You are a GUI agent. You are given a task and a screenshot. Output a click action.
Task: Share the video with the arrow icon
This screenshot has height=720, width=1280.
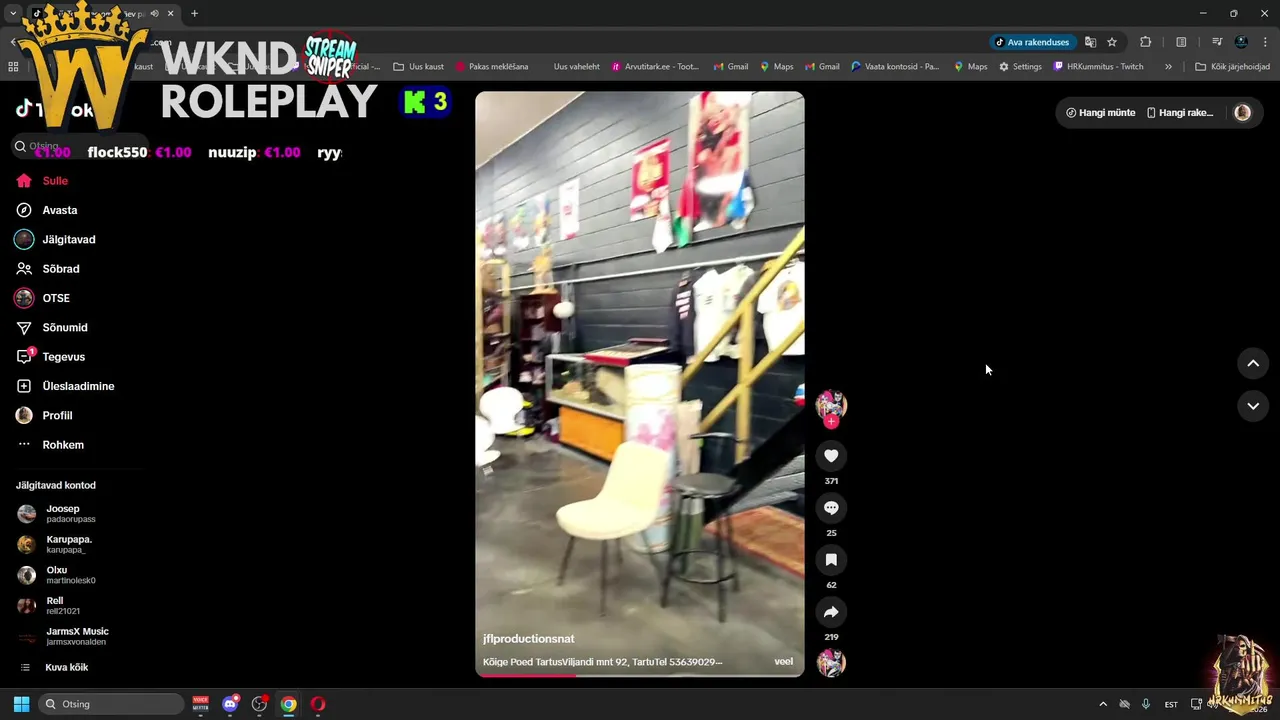tap(831, 612)
